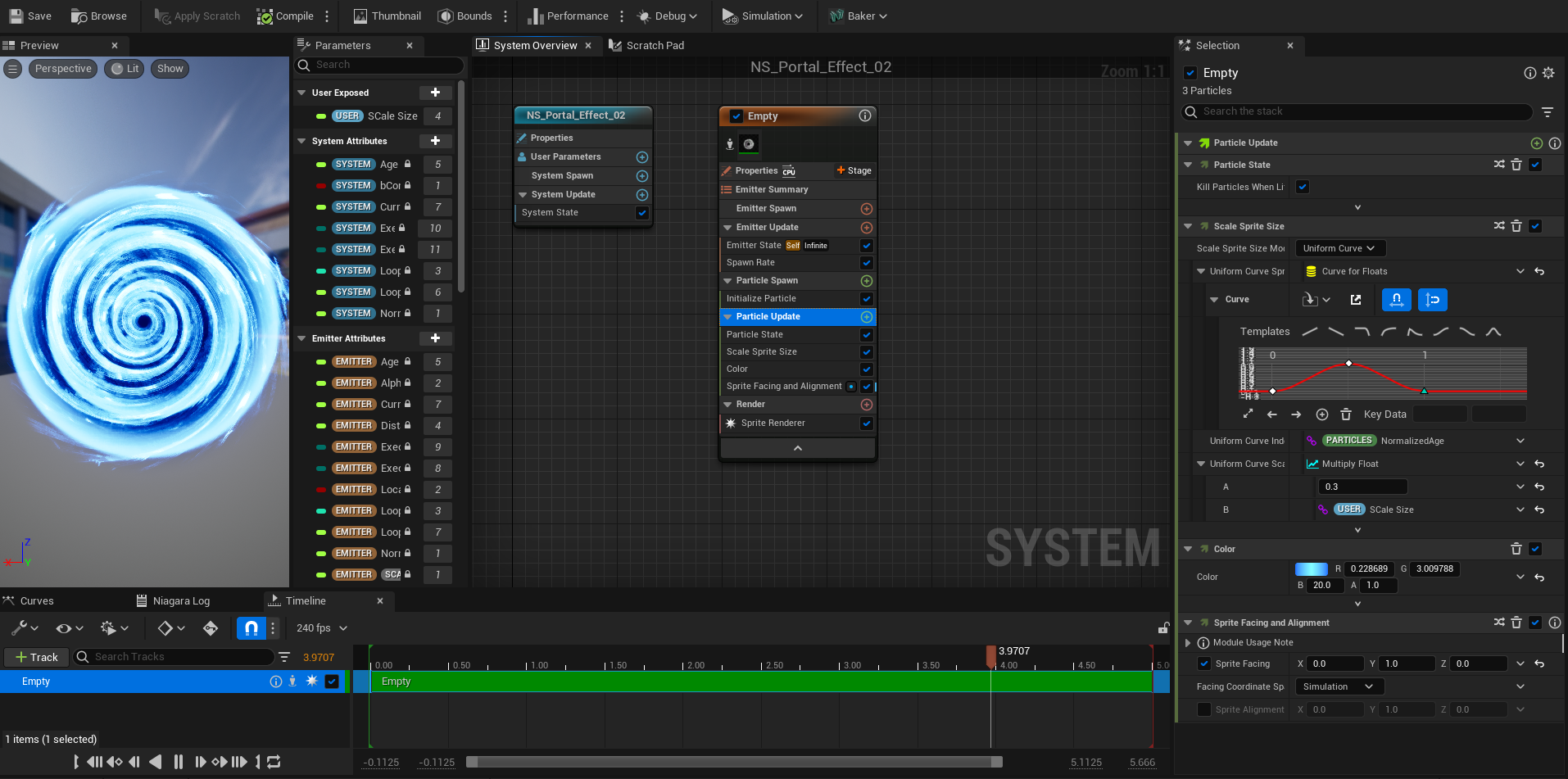
Task: Click the Color module's color swatch
Action: [x=1311, y=568]
